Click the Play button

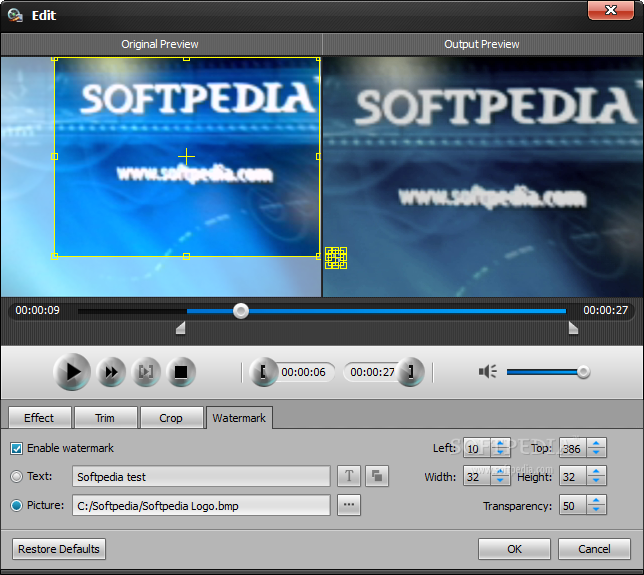point(72,372)
